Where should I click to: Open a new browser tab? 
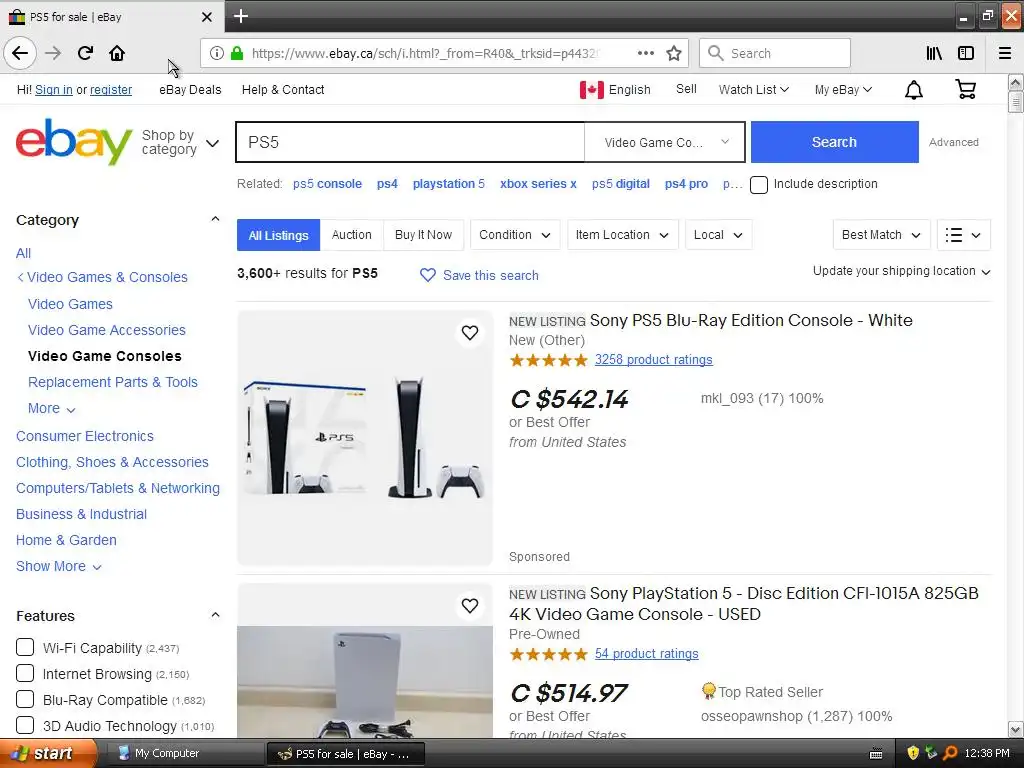(x=241, y=16)
